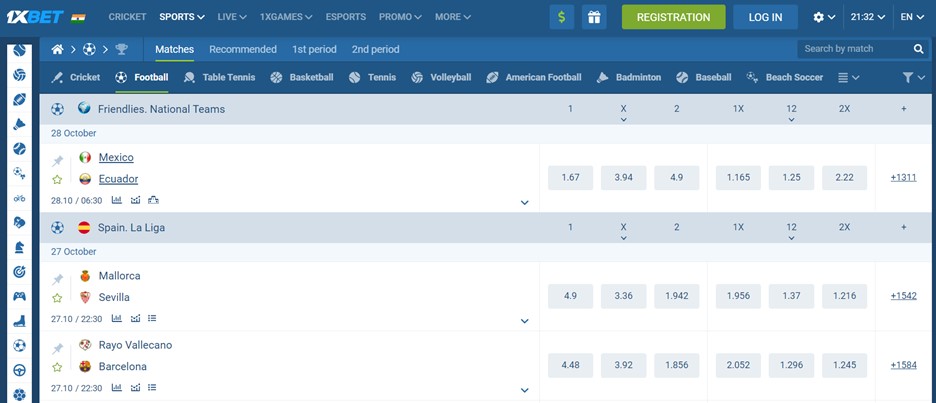Image resolution: width=936 pixels, height=403 pixels.
Task: Favorite the Mexico vs Ecuador match star
Action: coord(57,180)
